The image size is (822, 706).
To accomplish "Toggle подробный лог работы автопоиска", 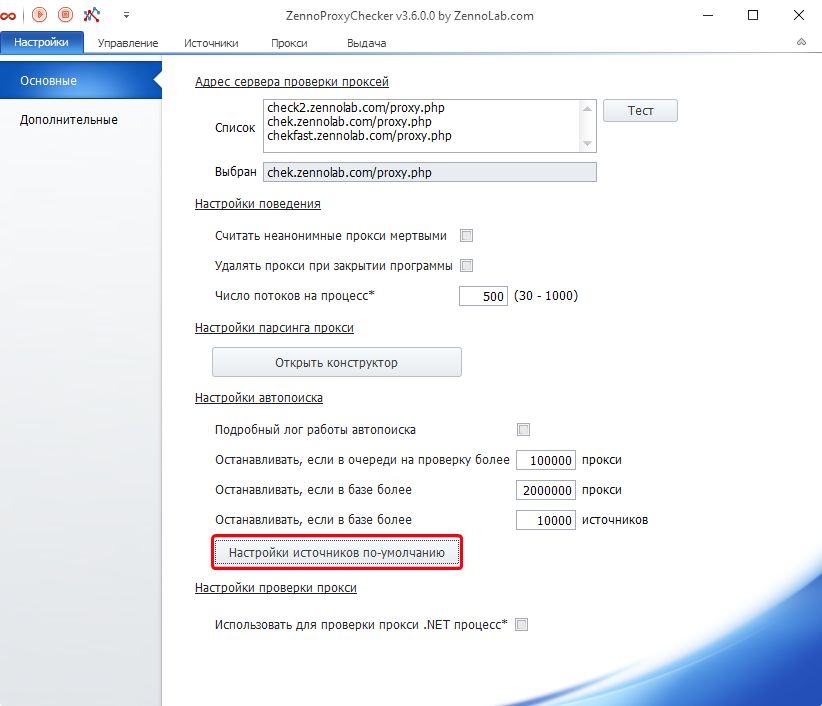I will click(x=523, y=429).
